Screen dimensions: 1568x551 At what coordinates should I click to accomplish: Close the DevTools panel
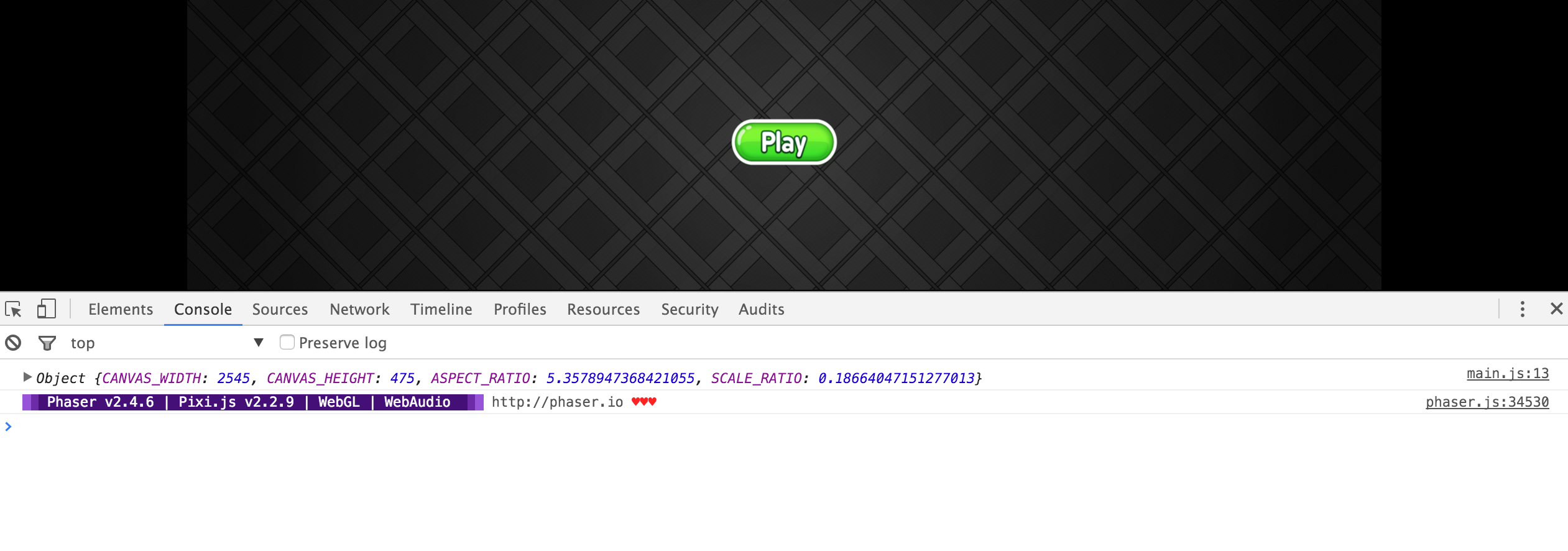[x=1556, y=309]
